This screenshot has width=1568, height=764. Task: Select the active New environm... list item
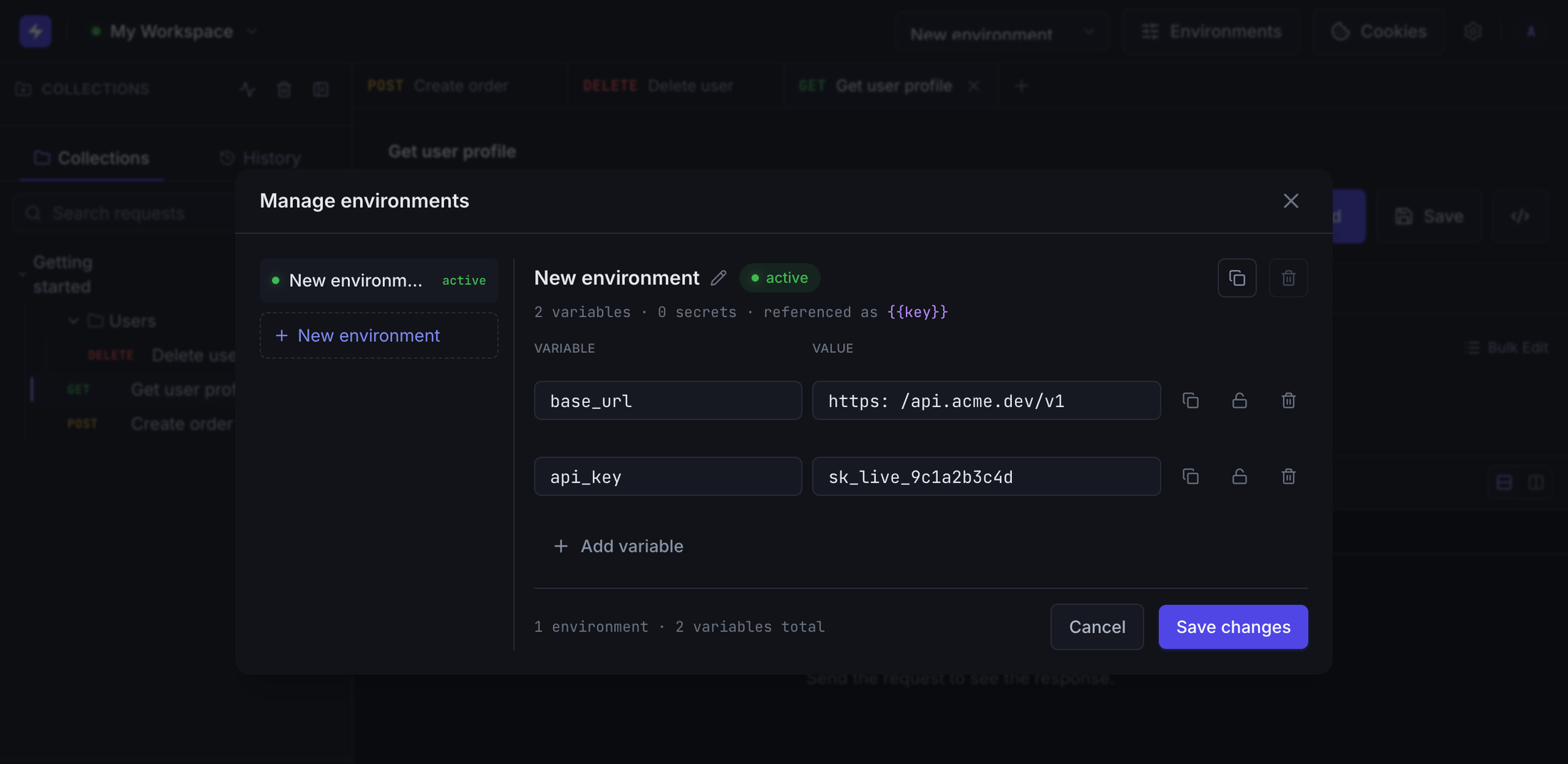(x=378, y=280)
